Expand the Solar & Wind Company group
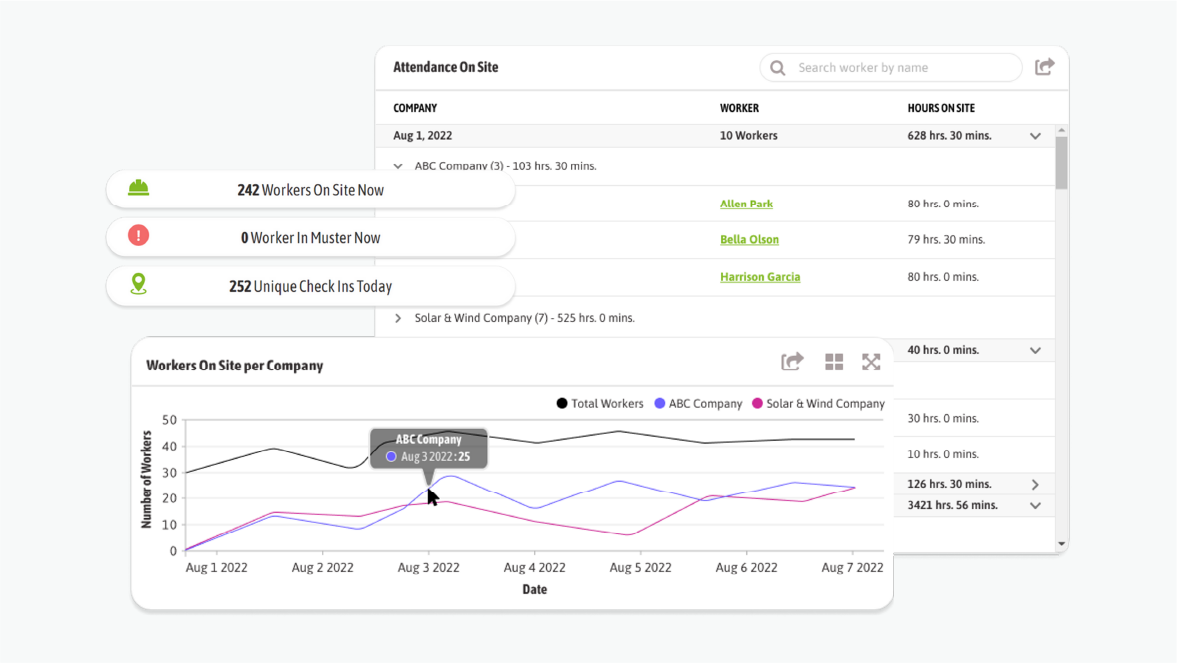 pos(398,318)
